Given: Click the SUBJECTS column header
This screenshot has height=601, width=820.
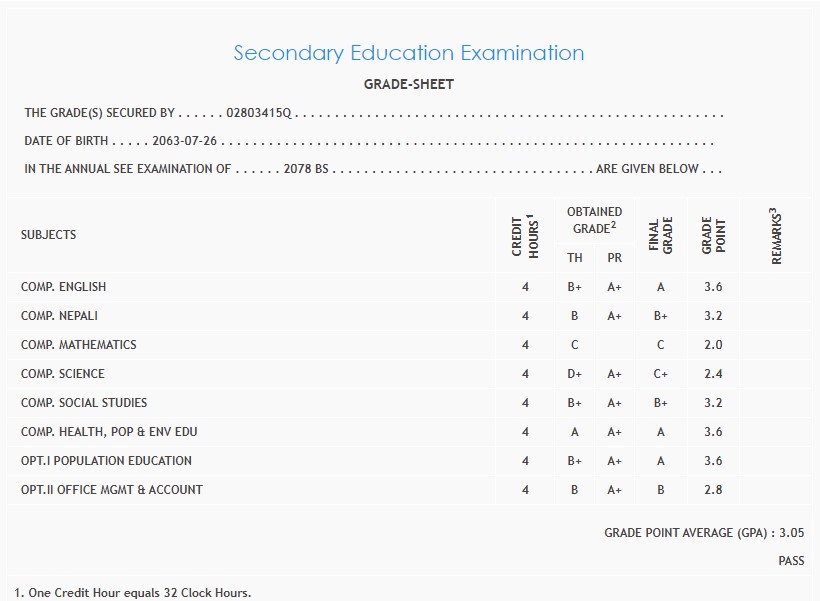Looking at the screenshot, I should pyautogui.click(x=48, y=235).
